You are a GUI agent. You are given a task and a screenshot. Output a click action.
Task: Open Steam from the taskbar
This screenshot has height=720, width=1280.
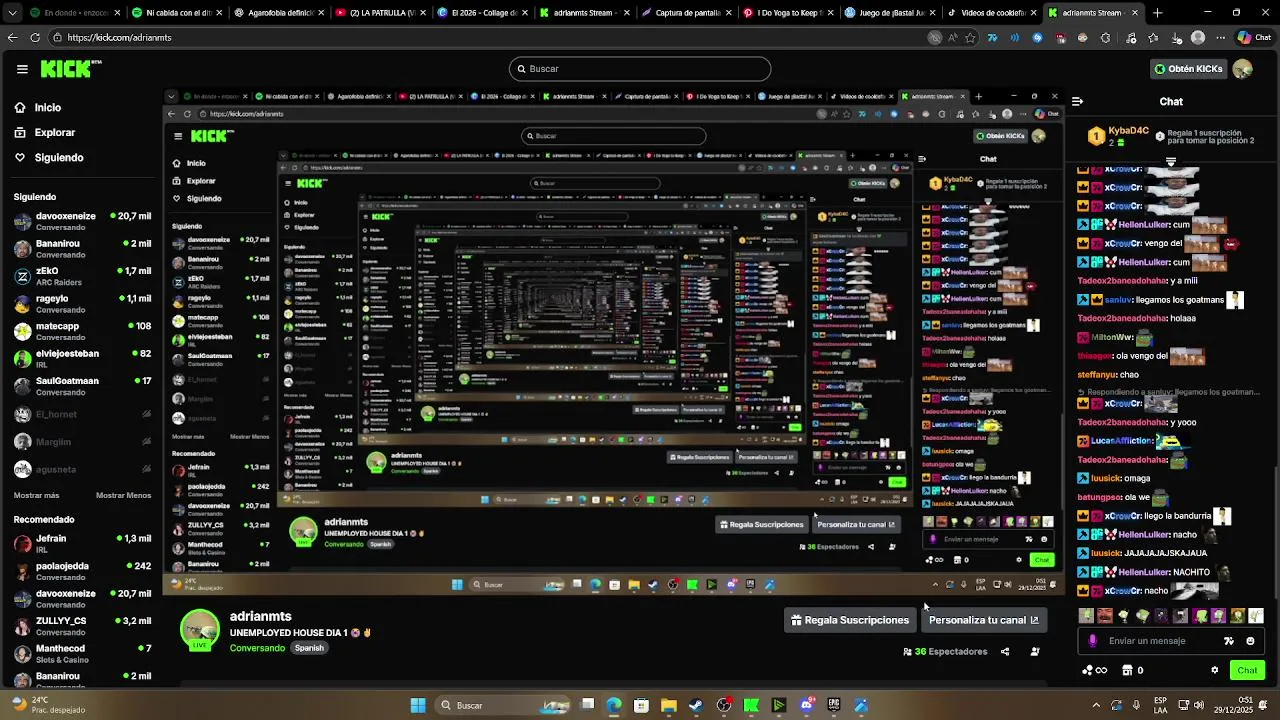[696, 705]
